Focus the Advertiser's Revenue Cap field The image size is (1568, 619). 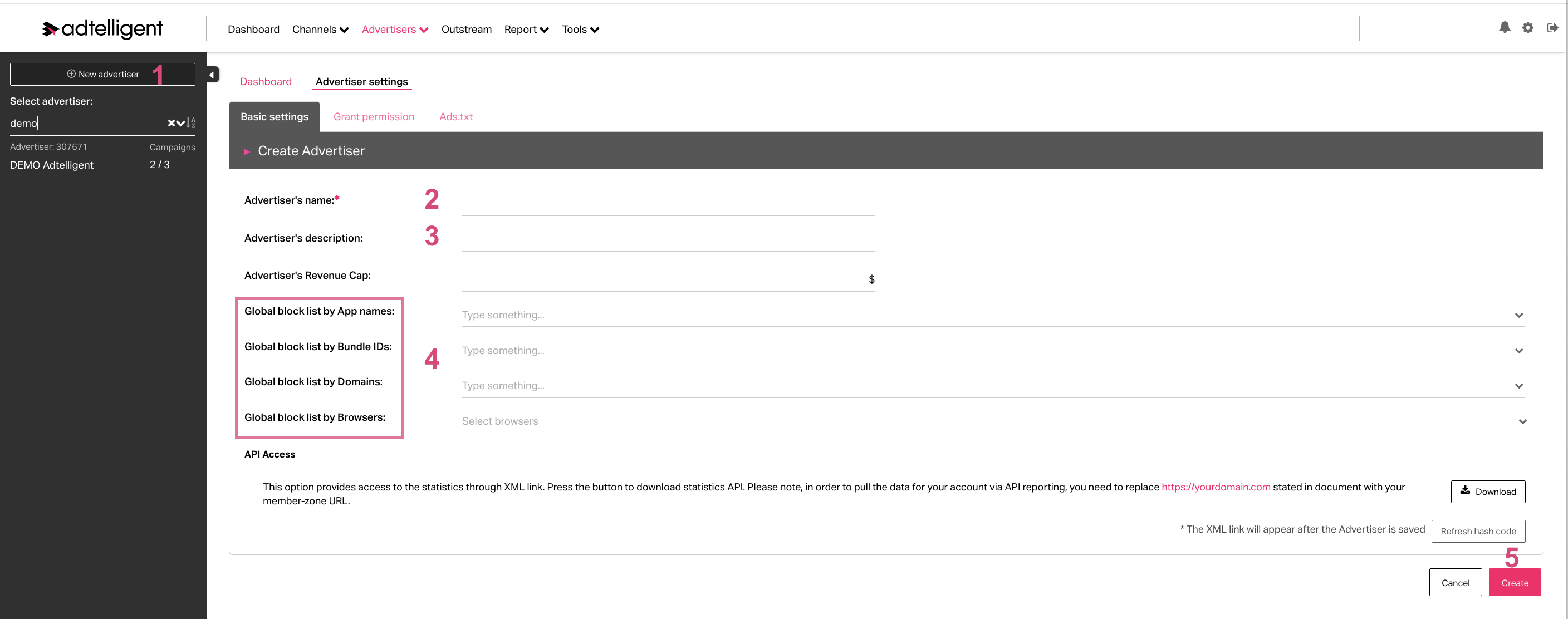click(x=668, y=278)
